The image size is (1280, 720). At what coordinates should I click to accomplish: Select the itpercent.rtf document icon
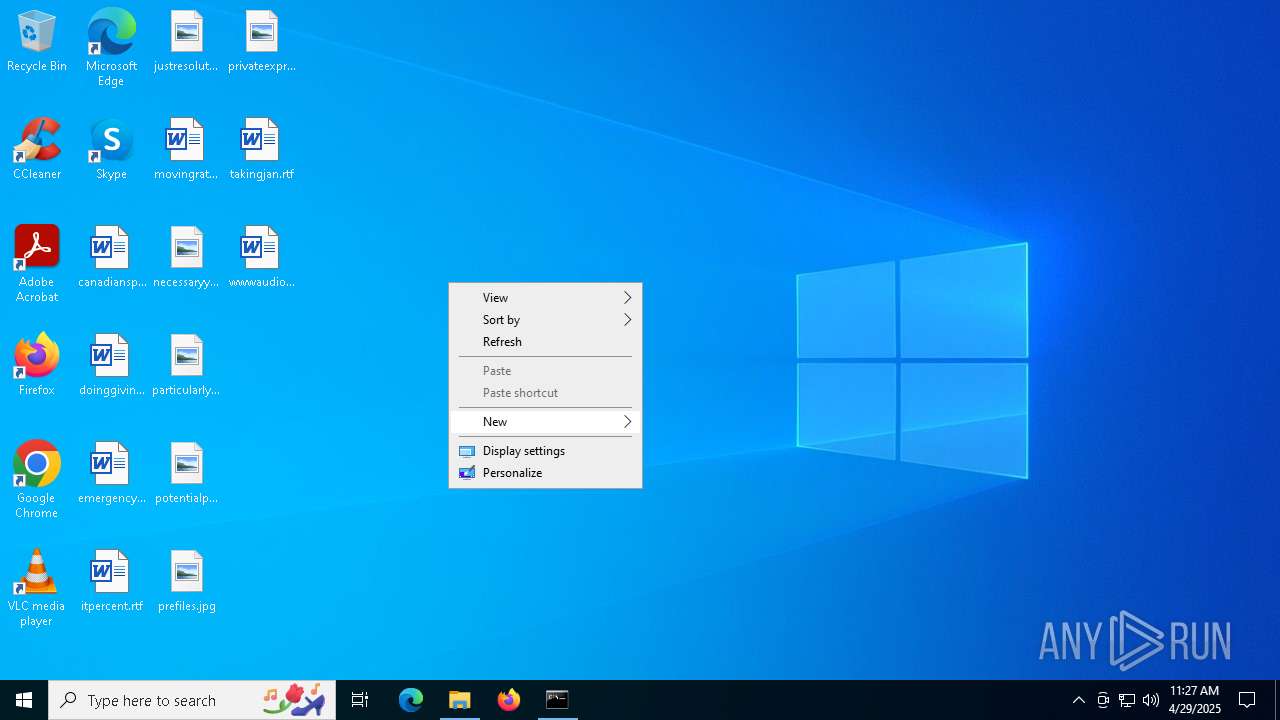click(x=111, y=581)
